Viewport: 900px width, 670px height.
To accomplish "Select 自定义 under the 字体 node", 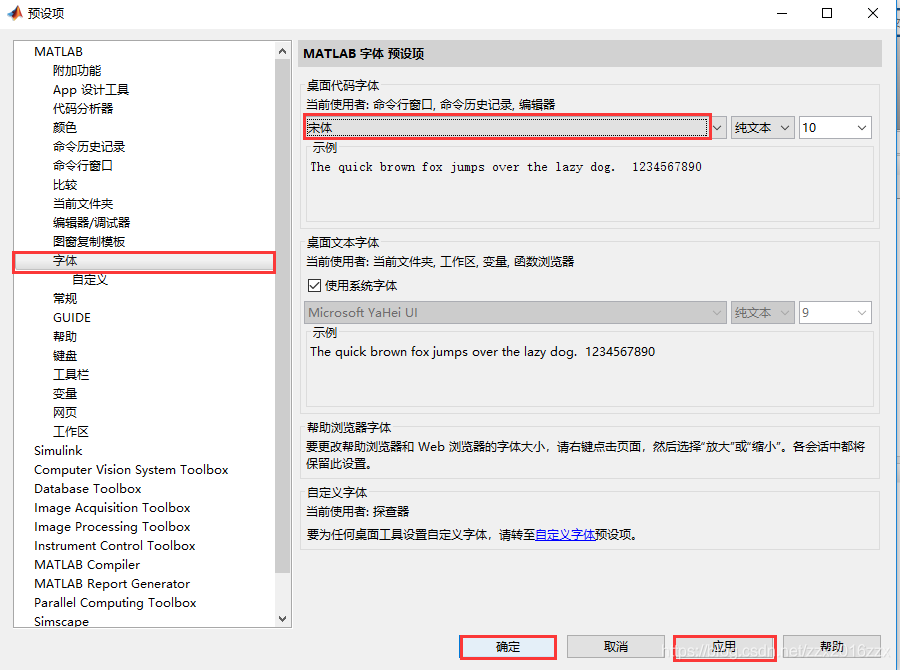I will point(90,280).
